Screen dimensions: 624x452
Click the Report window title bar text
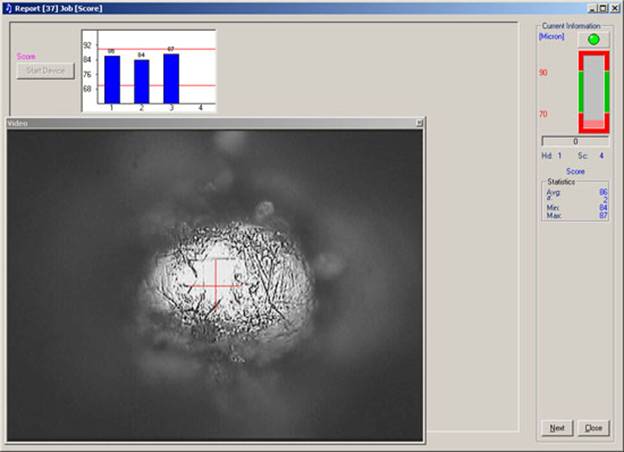[x=58, y=8]
